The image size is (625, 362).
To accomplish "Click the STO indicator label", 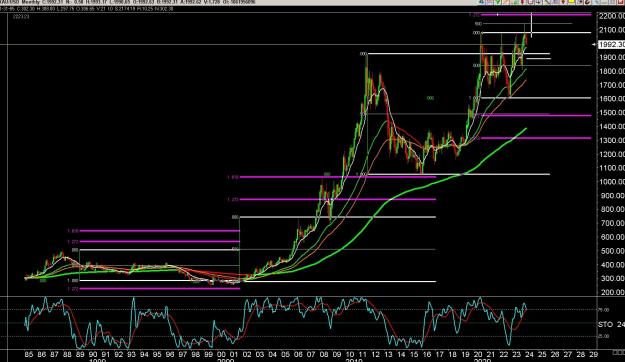I will tap(605, 325).
